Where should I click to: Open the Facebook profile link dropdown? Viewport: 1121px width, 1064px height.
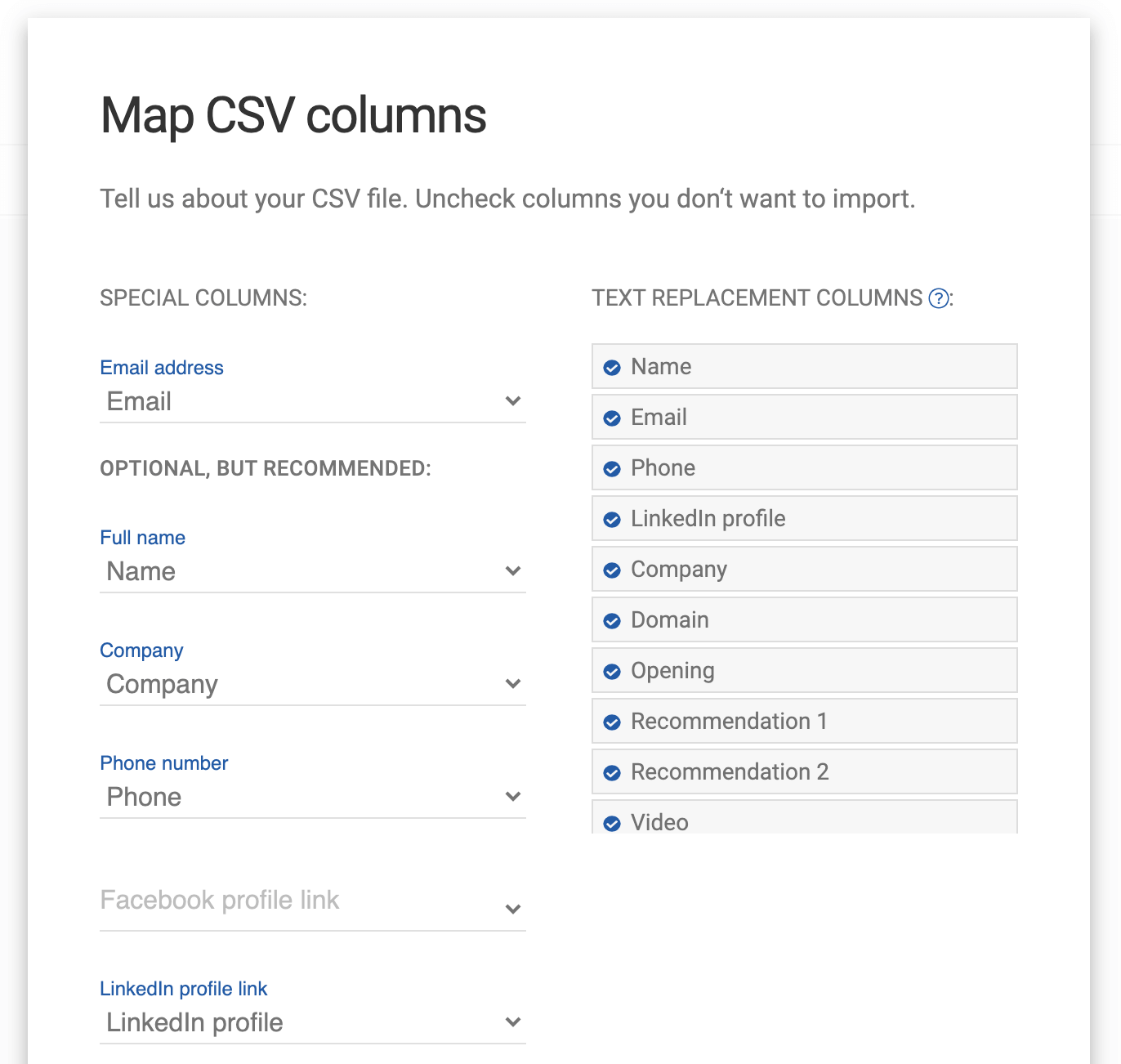312,905
